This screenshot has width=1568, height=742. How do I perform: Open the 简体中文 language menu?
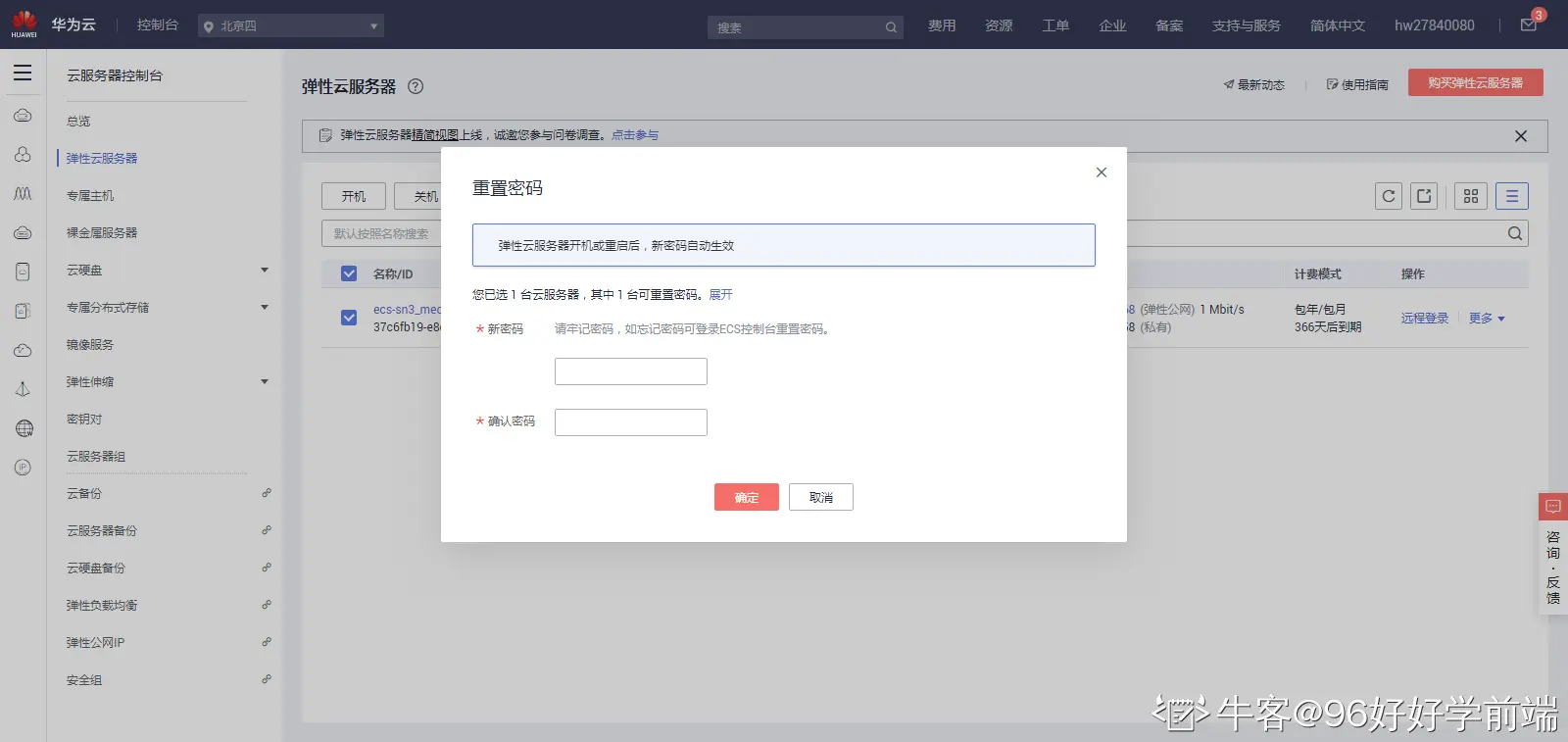pos(1338,25)
